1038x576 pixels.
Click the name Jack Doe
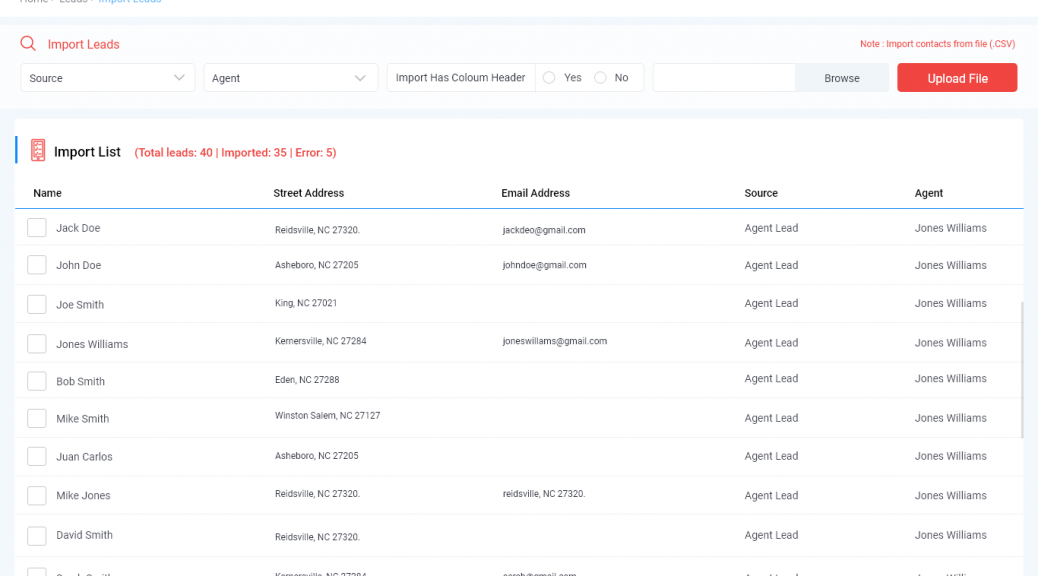(78, 228)
